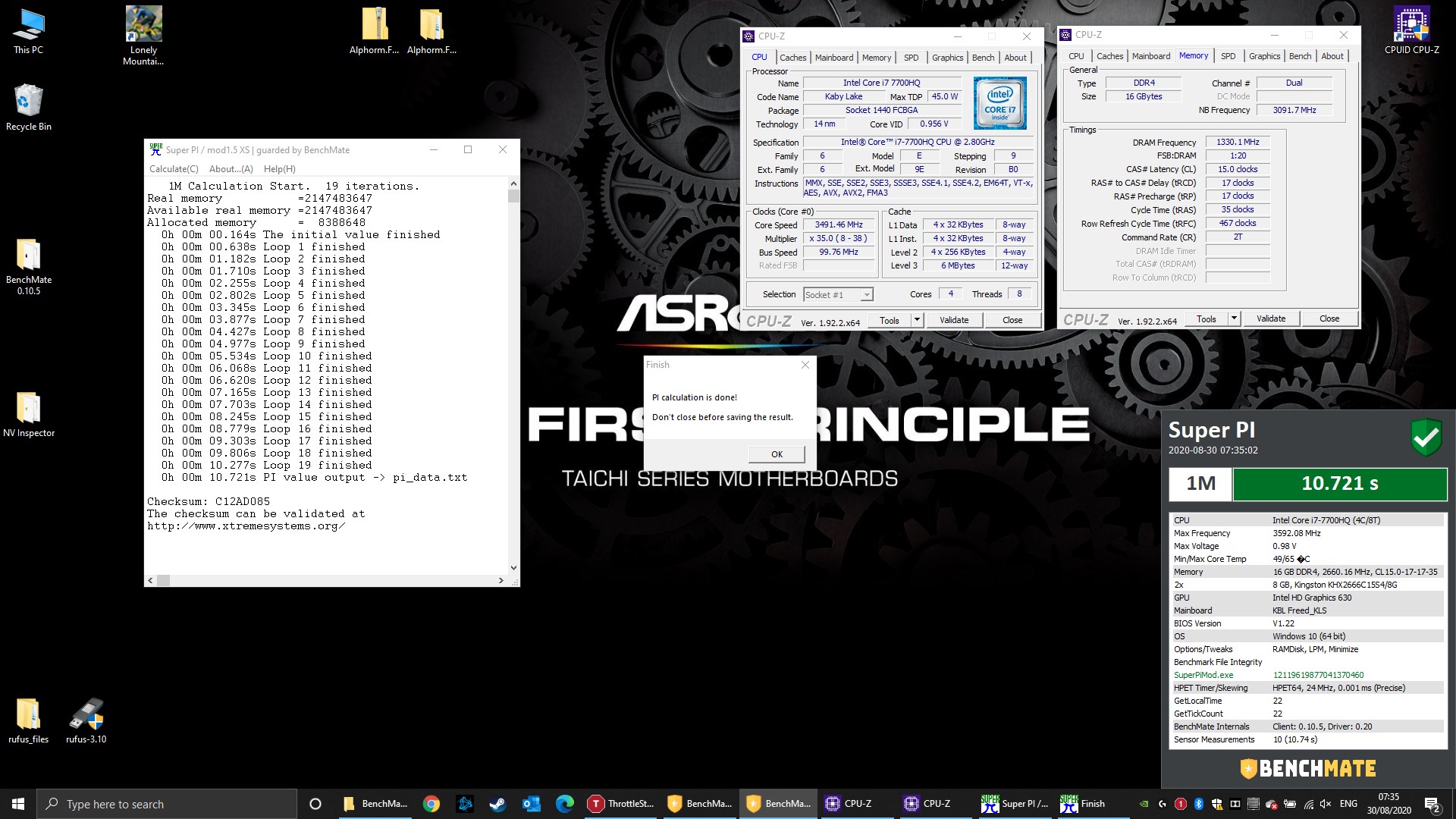
Task: Open Steam from the taskbar
Action: tap(497, 804)
